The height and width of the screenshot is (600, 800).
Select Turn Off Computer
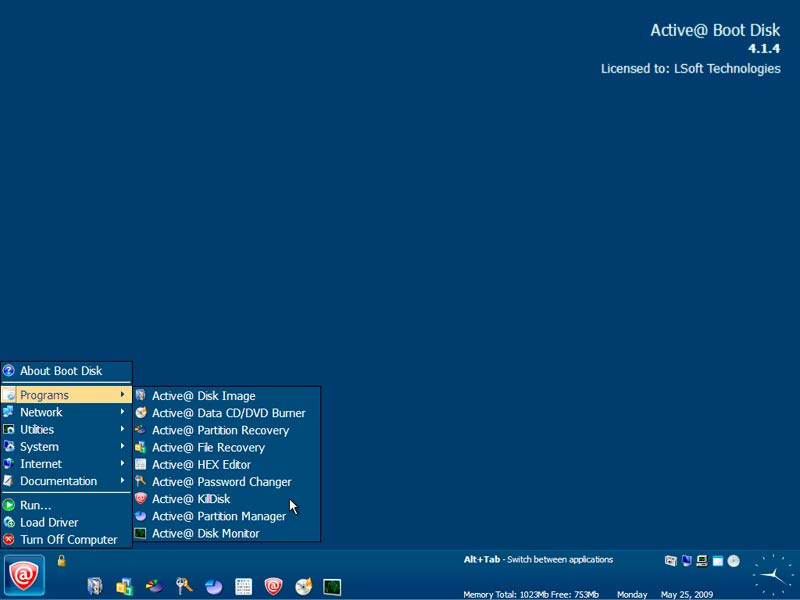[x=66, y=540]
